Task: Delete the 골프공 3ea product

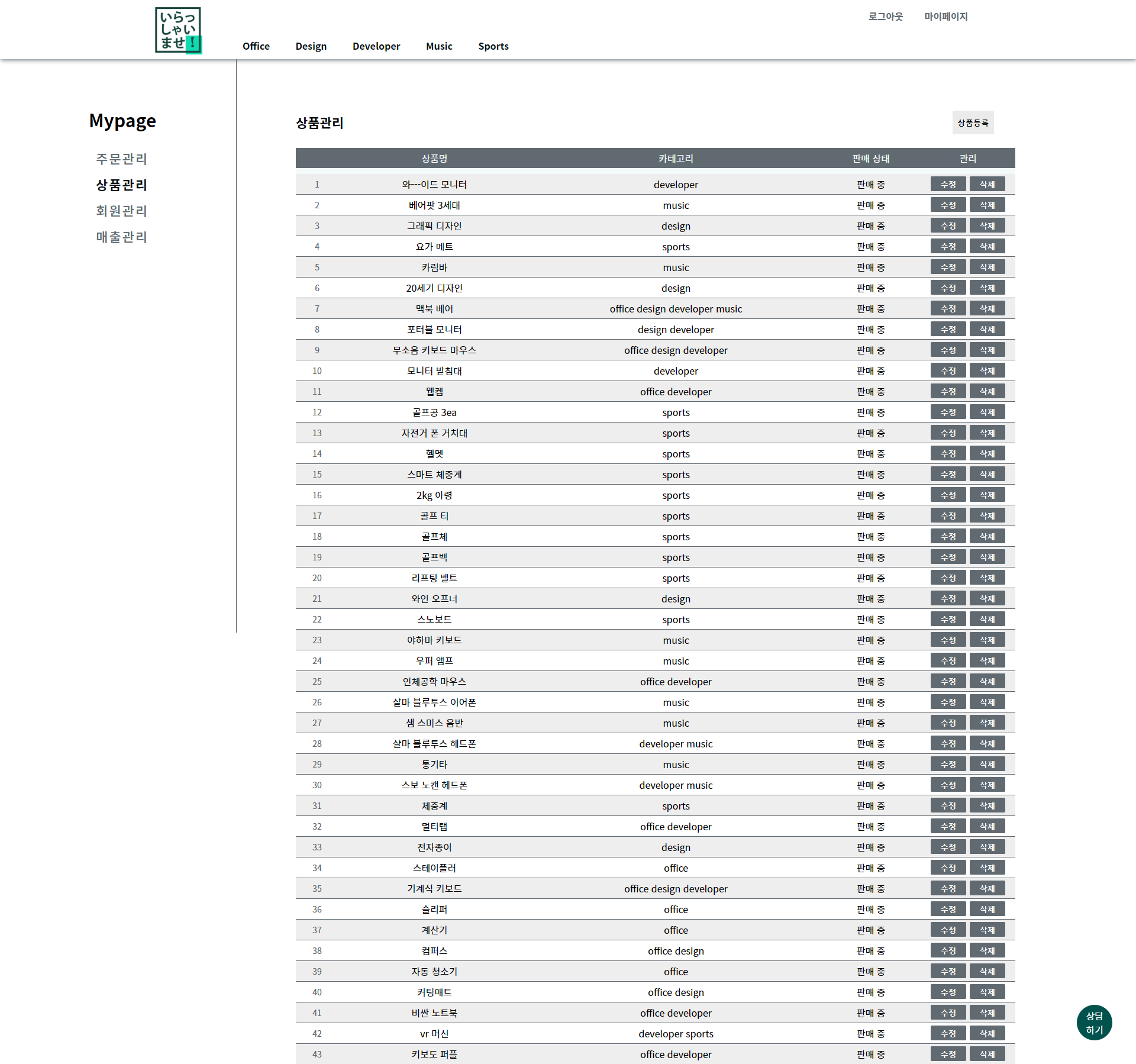Action: coord(987,412)
